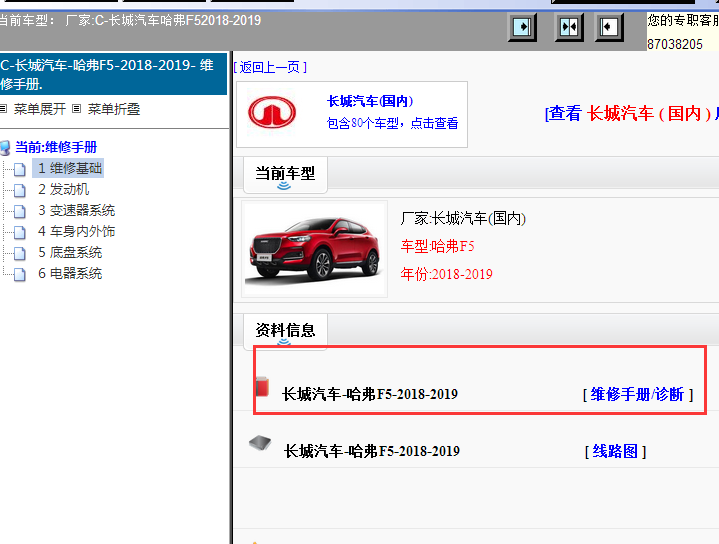The image size is (719, 544).
Task: Click page icon next to 2 发动机
Action: 20,190
